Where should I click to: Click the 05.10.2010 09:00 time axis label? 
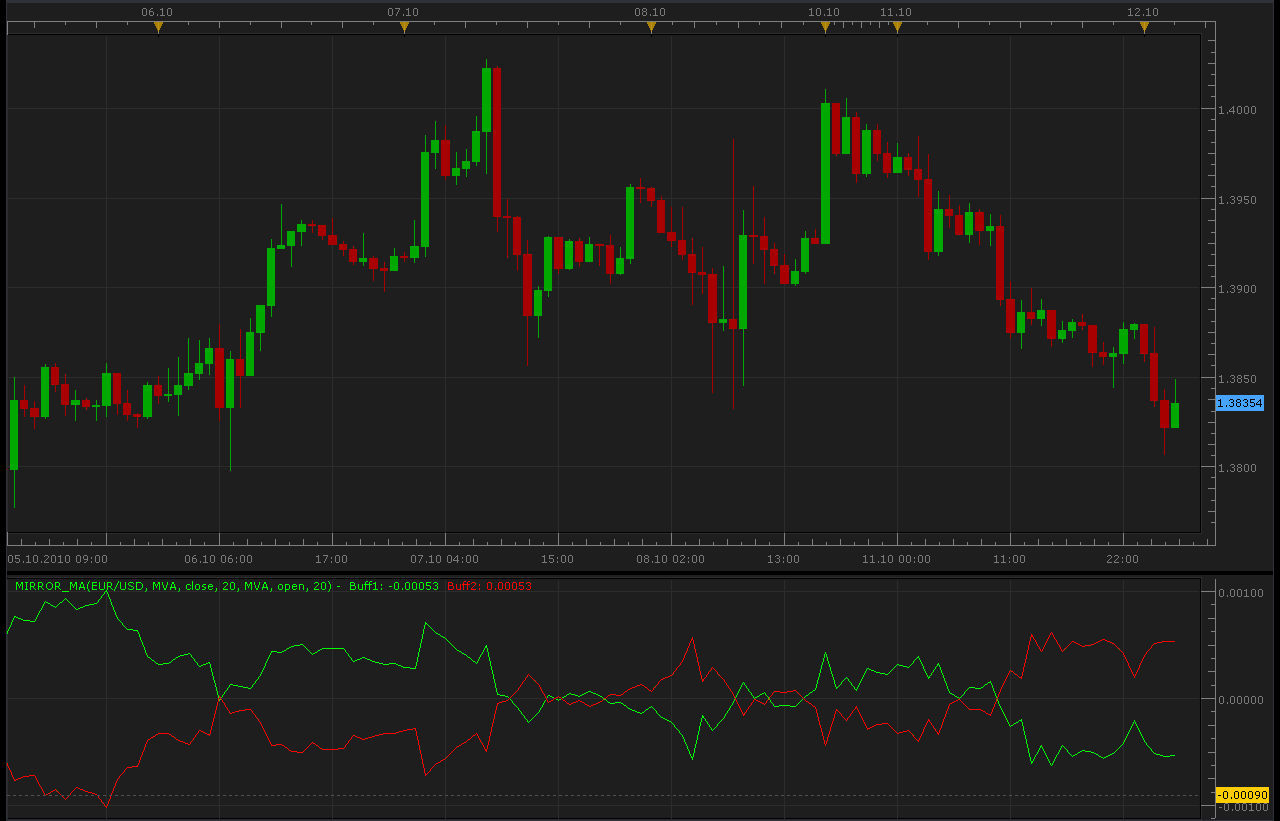[x=57, y=559]
